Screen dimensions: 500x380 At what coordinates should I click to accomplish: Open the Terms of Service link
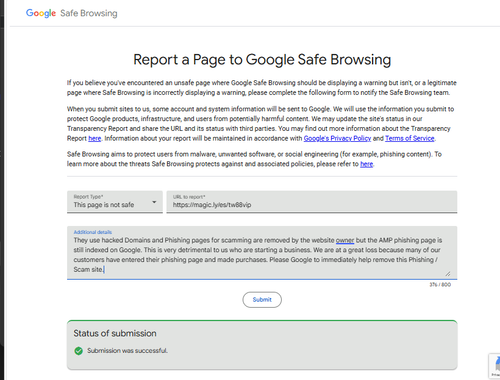pos(410,138)
